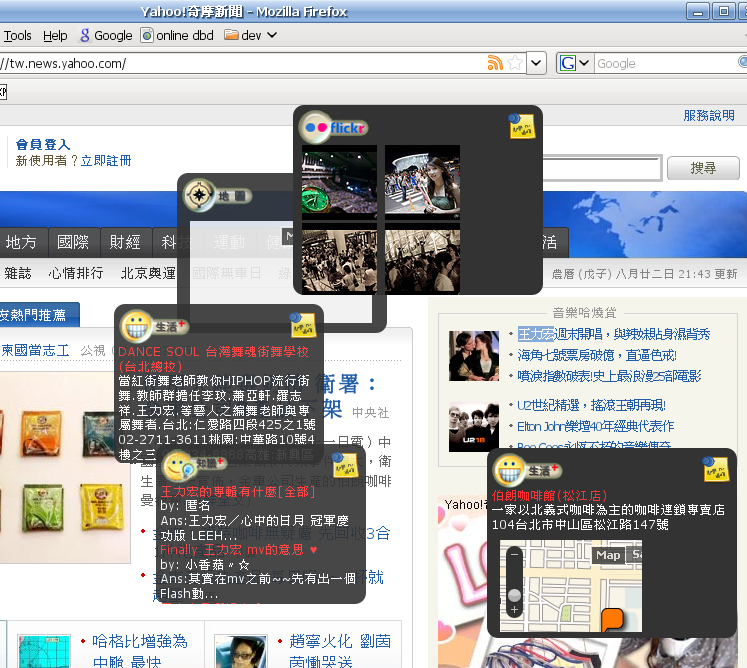Open the Tools menu
747x668 pixels.
pos(18,35)
